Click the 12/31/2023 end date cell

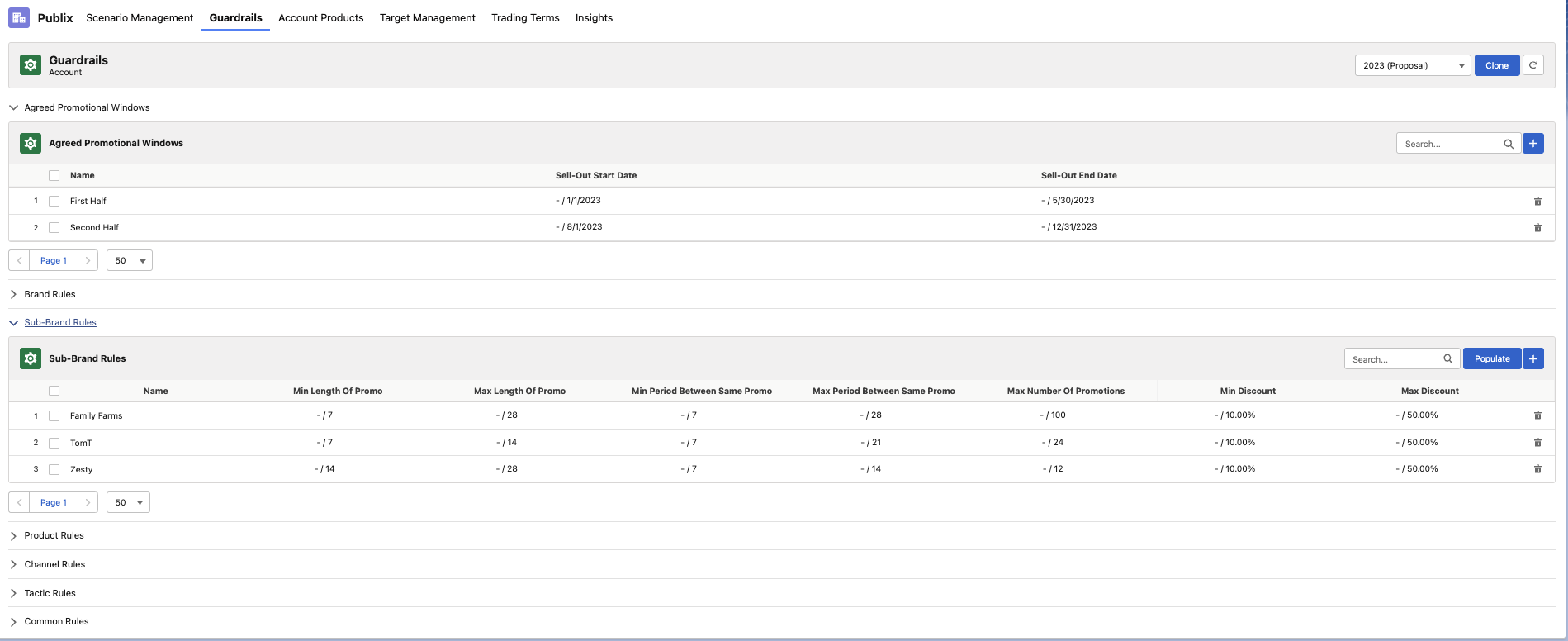1069,226
